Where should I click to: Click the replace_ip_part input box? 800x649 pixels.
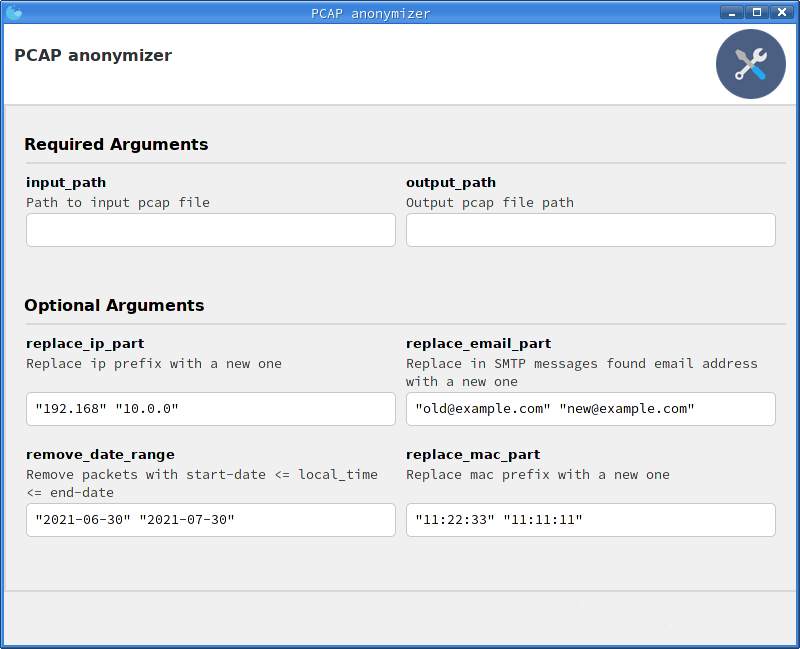coord(211,409)
